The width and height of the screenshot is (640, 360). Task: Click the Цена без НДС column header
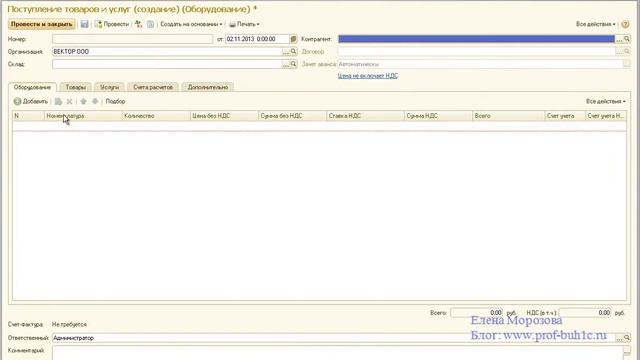point(224,116)
